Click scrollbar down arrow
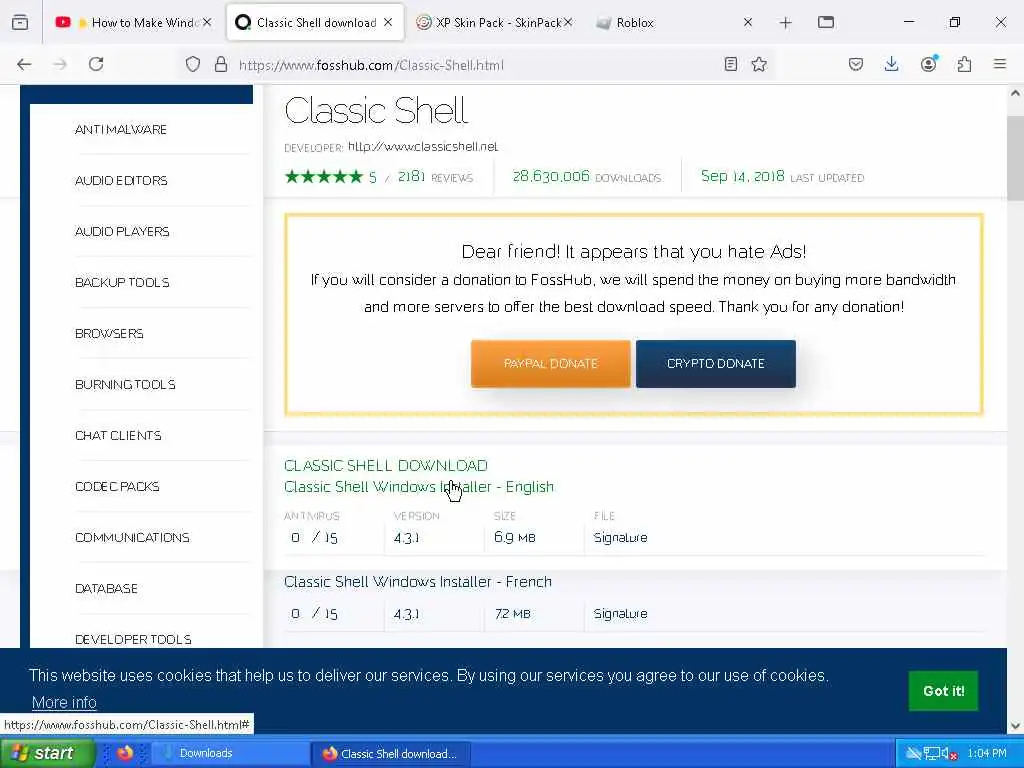Screen dimensions: 1024x768 tap(1015, 726)
